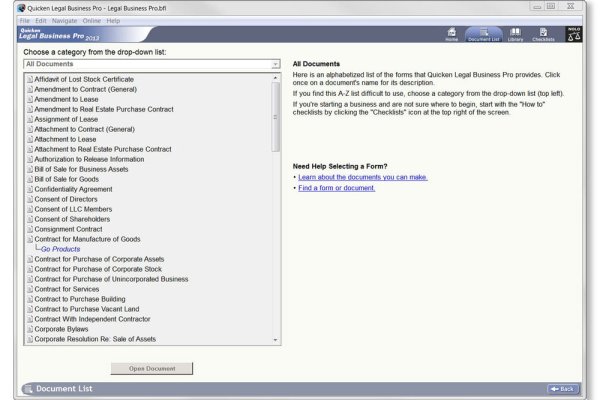Click the Consignment Contract document icon
This screenshot has width=600, height=400.
tap(29, 229)
